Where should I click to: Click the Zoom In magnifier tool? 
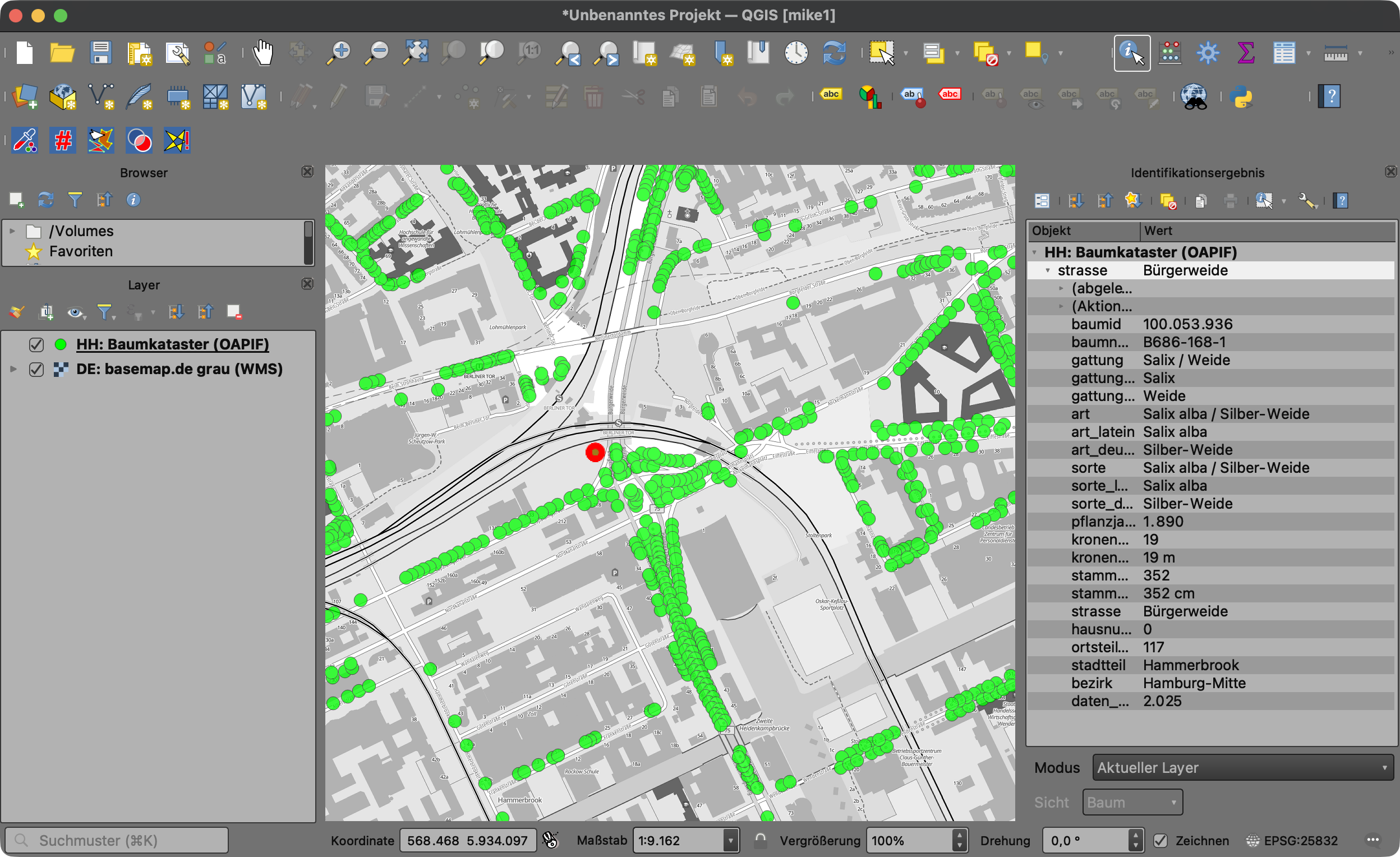coord(339,53)
